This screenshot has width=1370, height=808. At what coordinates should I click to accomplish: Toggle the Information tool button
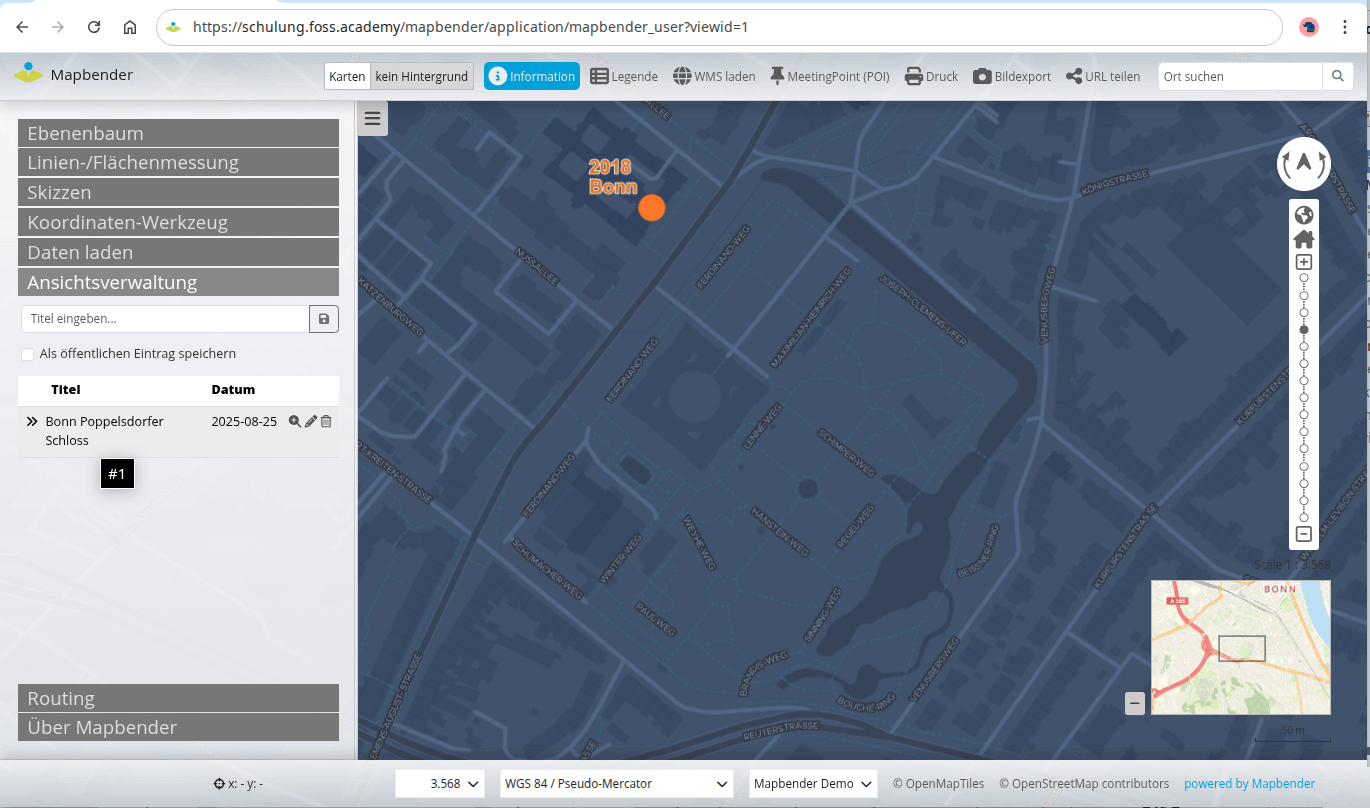point(532,76)
